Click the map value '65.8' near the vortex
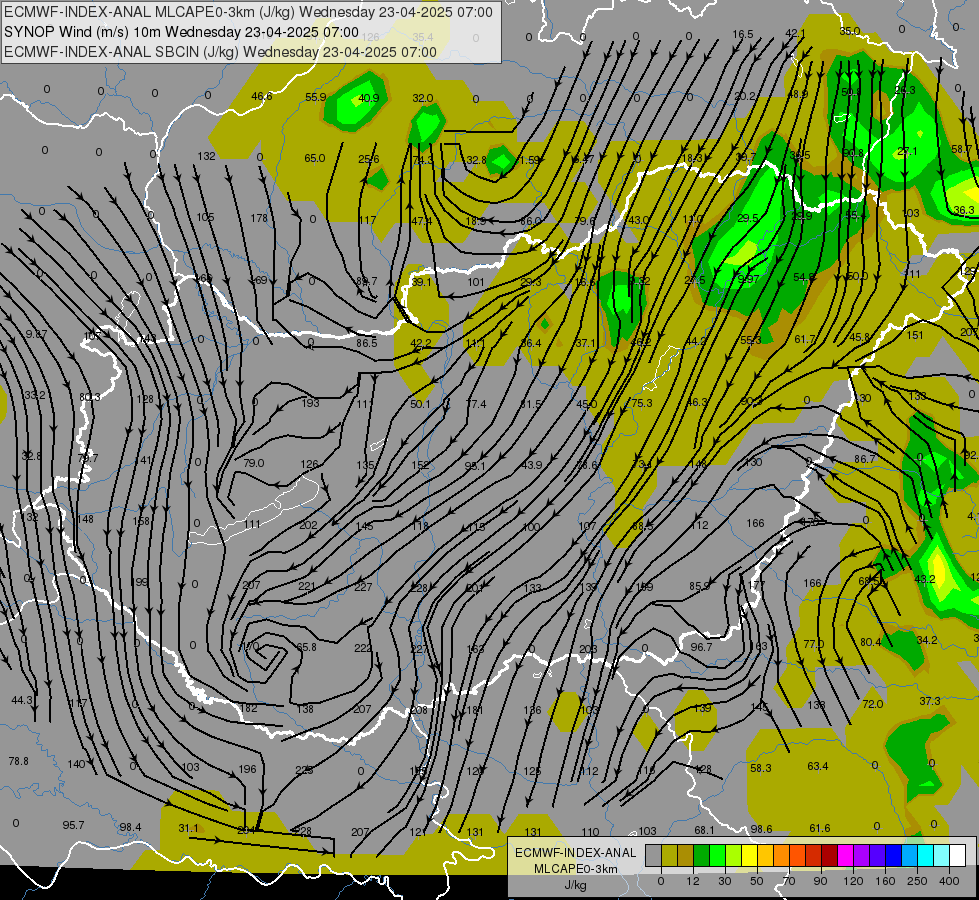The width and height of the screenshot is (979, 900). (306, 647)
